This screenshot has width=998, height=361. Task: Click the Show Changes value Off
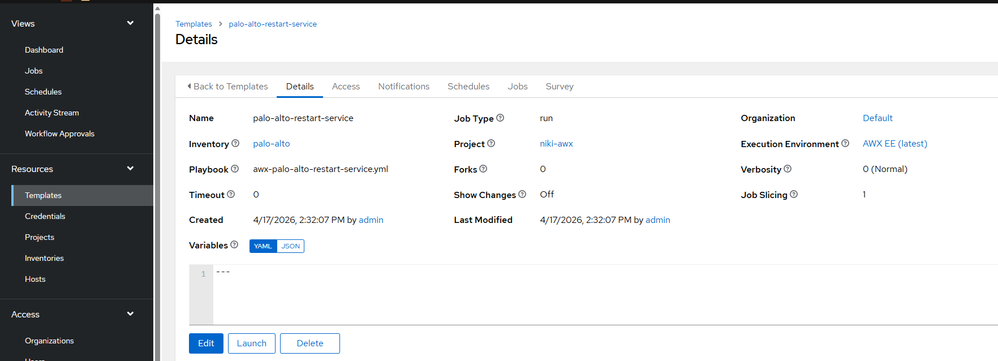coord(547,194)
